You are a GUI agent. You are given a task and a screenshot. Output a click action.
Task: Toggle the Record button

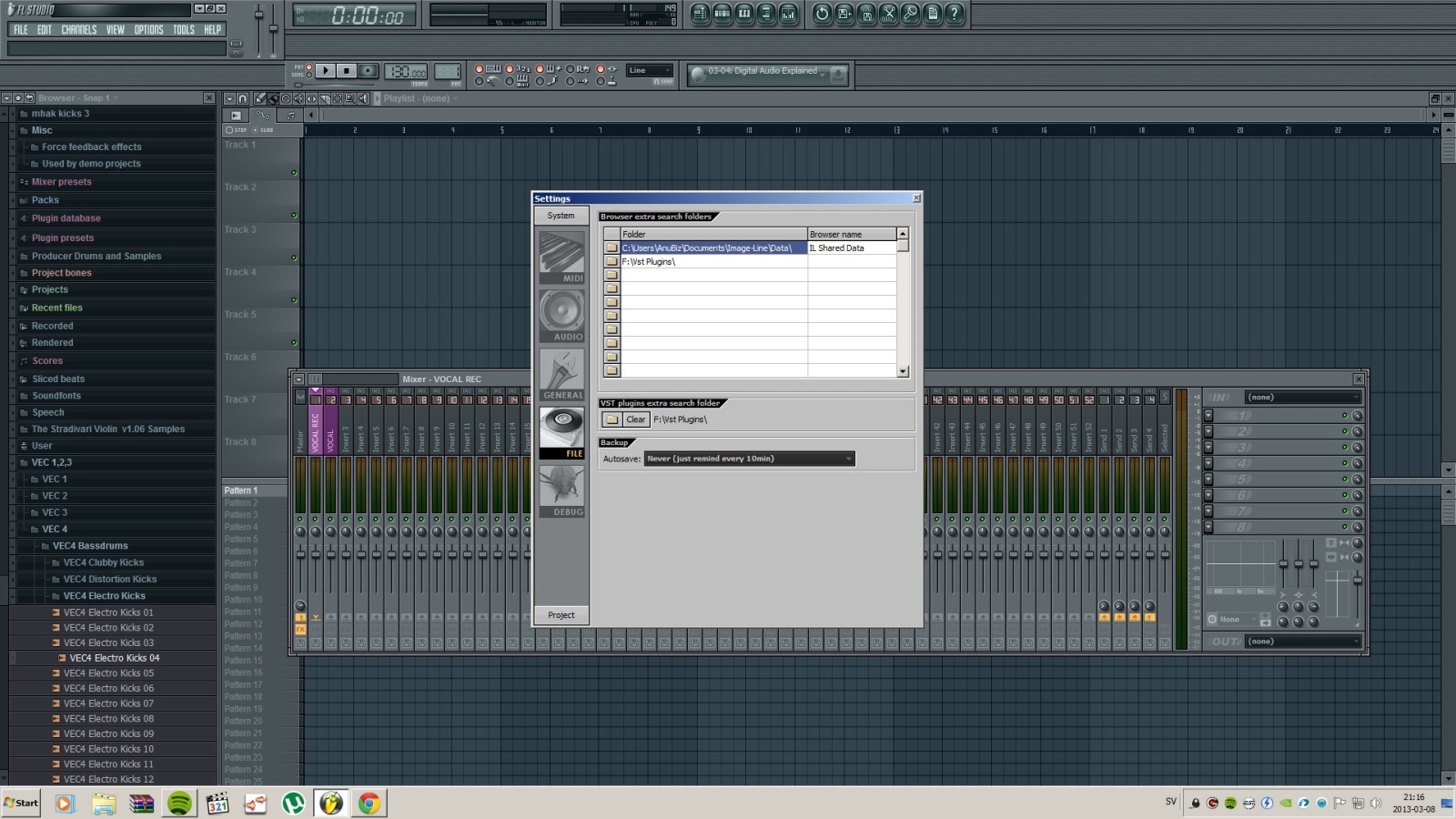[368, 70]
